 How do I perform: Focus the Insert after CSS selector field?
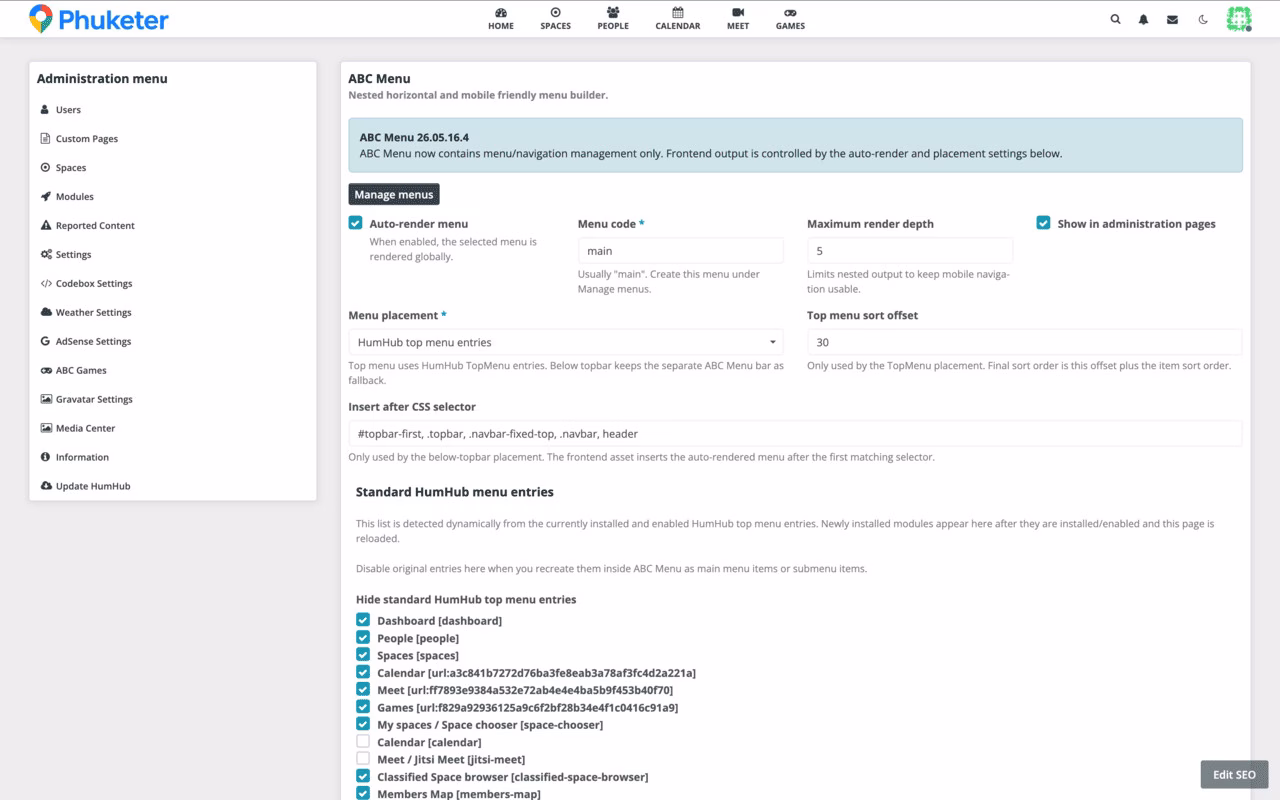[x=795, y=433]
